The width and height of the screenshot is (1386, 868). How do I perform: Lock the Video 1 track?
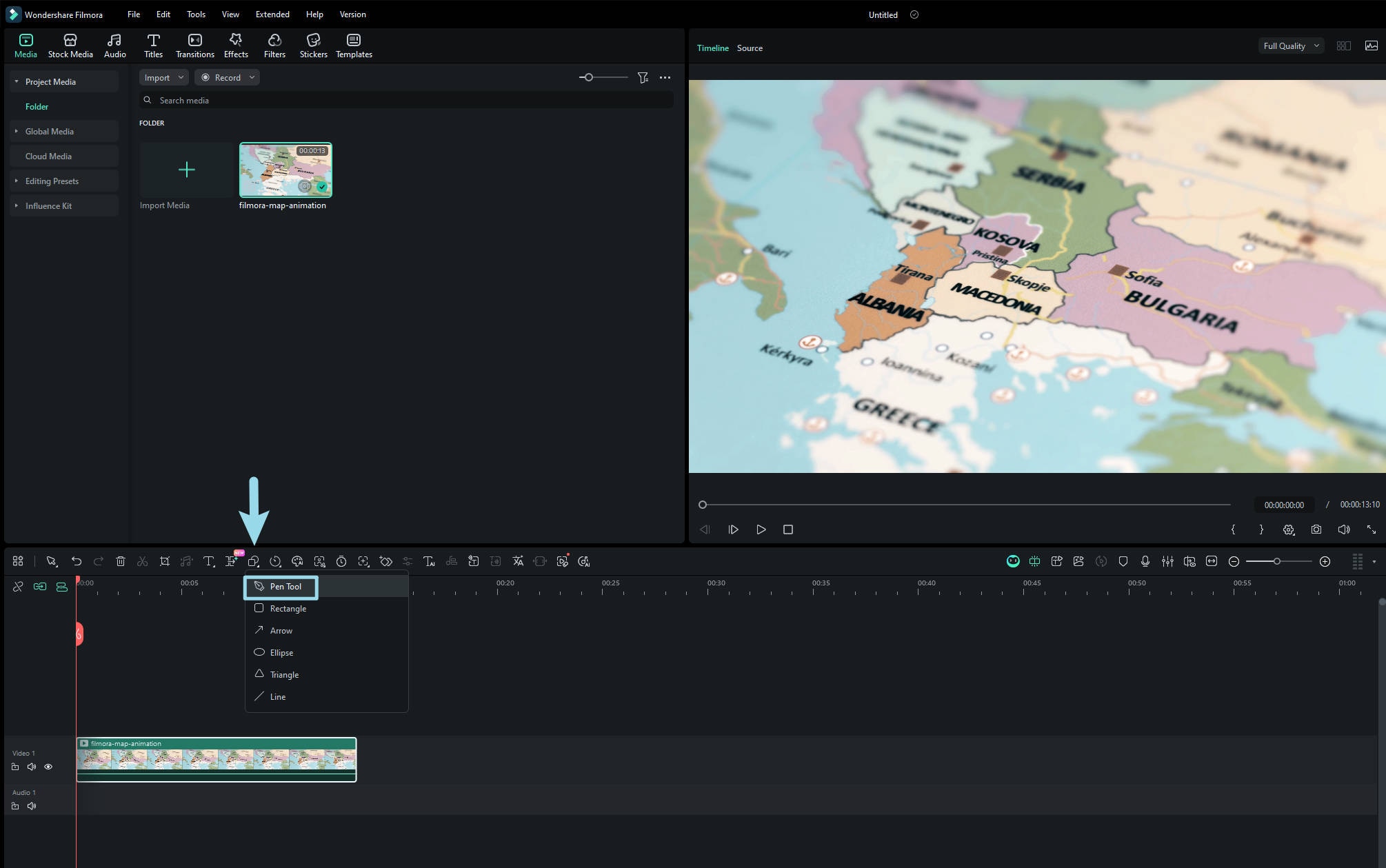click(15, 767)
